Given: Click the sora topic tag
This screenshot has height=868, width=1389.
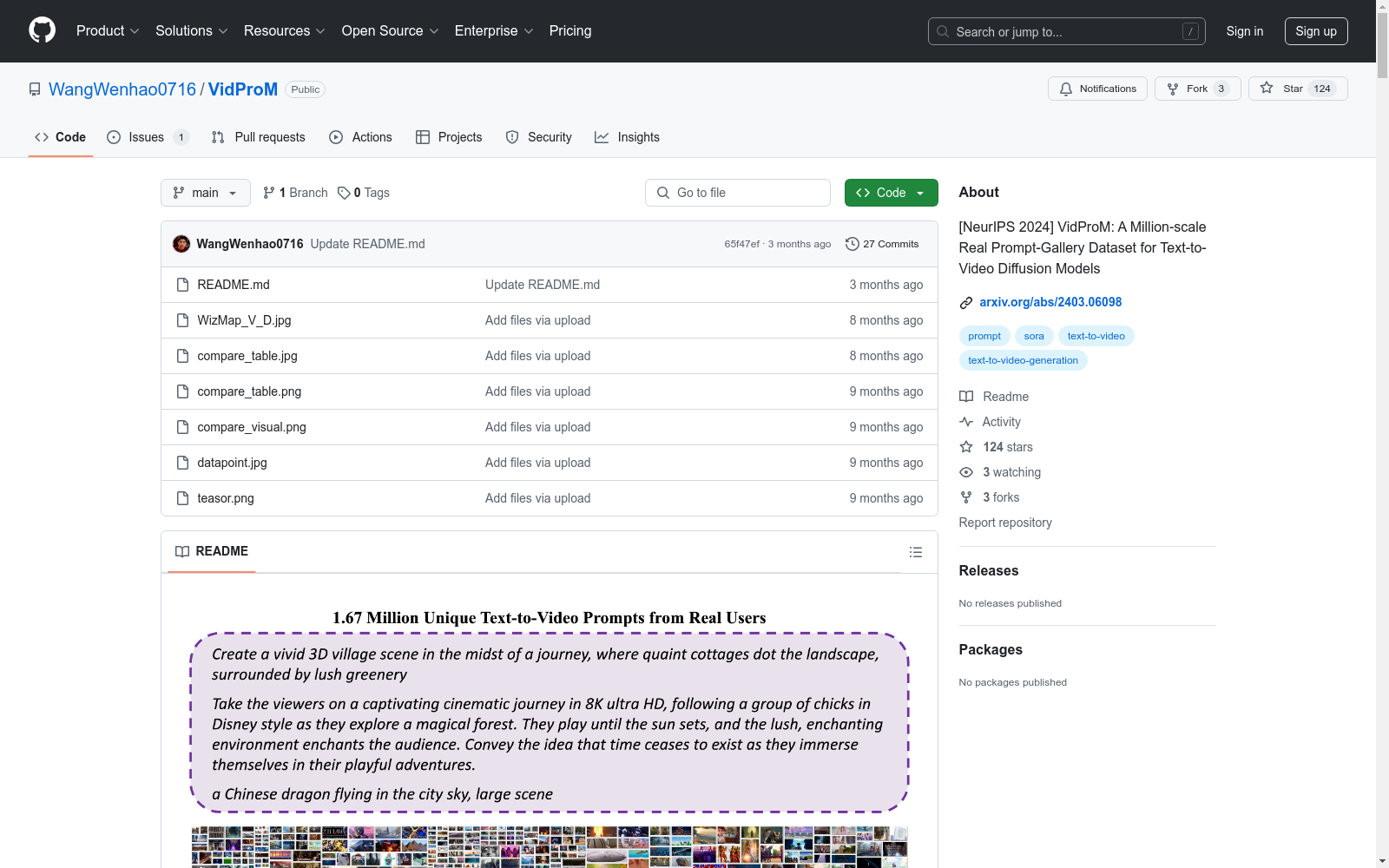Looking at the screenshot, I should 1034,336.
